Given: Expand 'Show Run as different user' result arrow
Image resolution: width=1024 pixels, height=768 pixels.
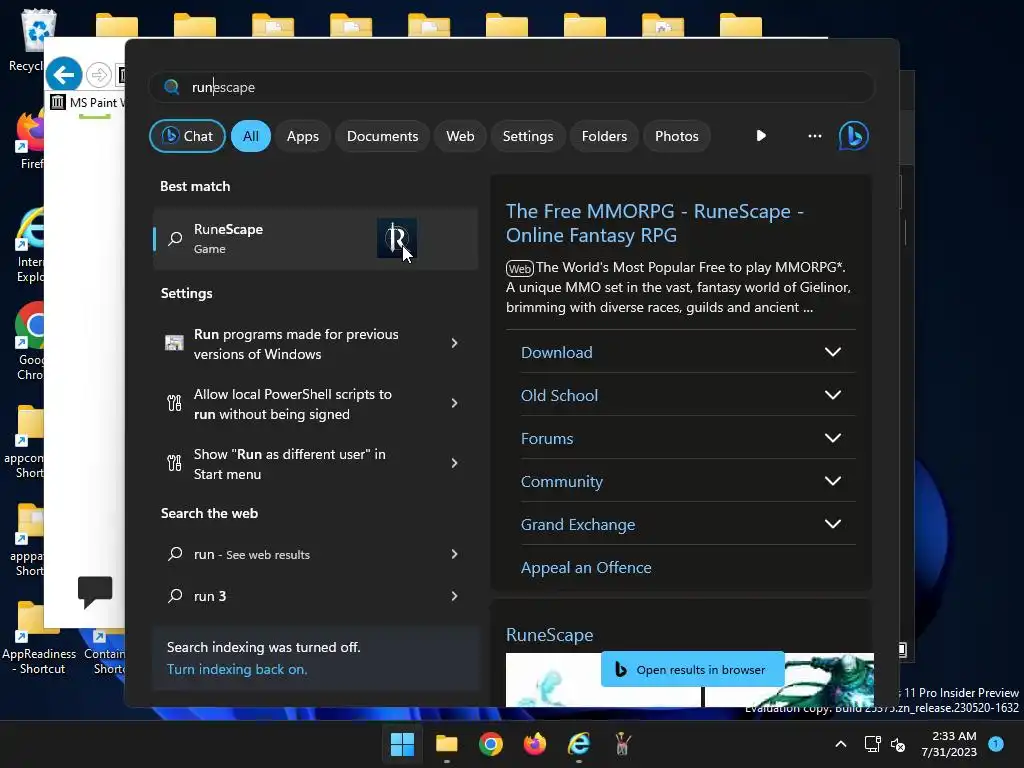Looking at the screenshot, I should click(x=455, y=464).
